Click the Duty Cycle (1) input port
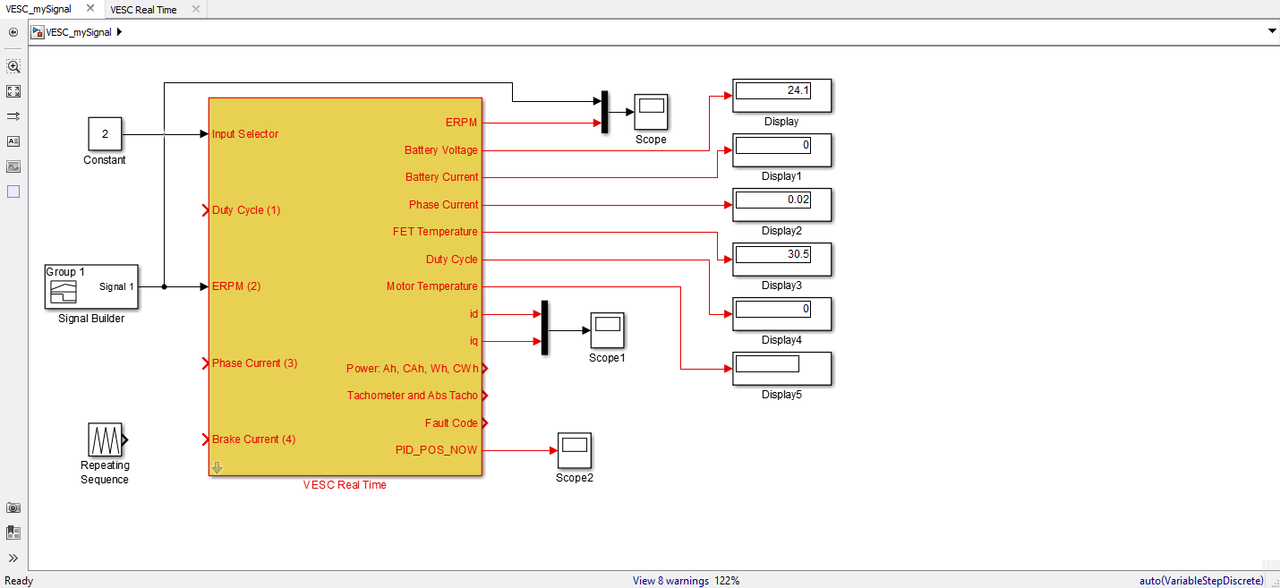This screenshot has height=588, width=1280. tap(246, 210)
